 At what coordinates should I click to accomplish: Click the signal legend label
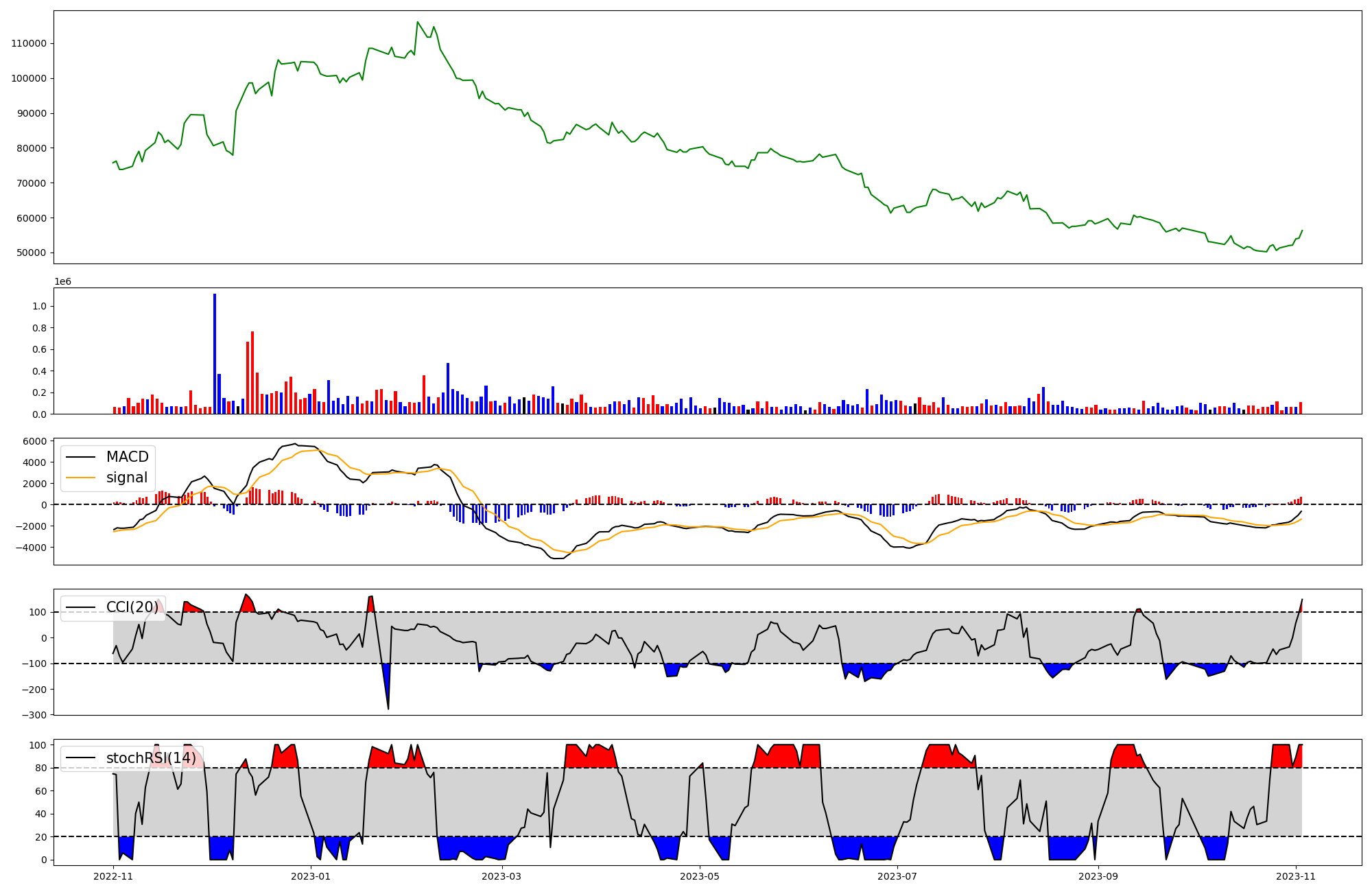click(x=127, y=478)
